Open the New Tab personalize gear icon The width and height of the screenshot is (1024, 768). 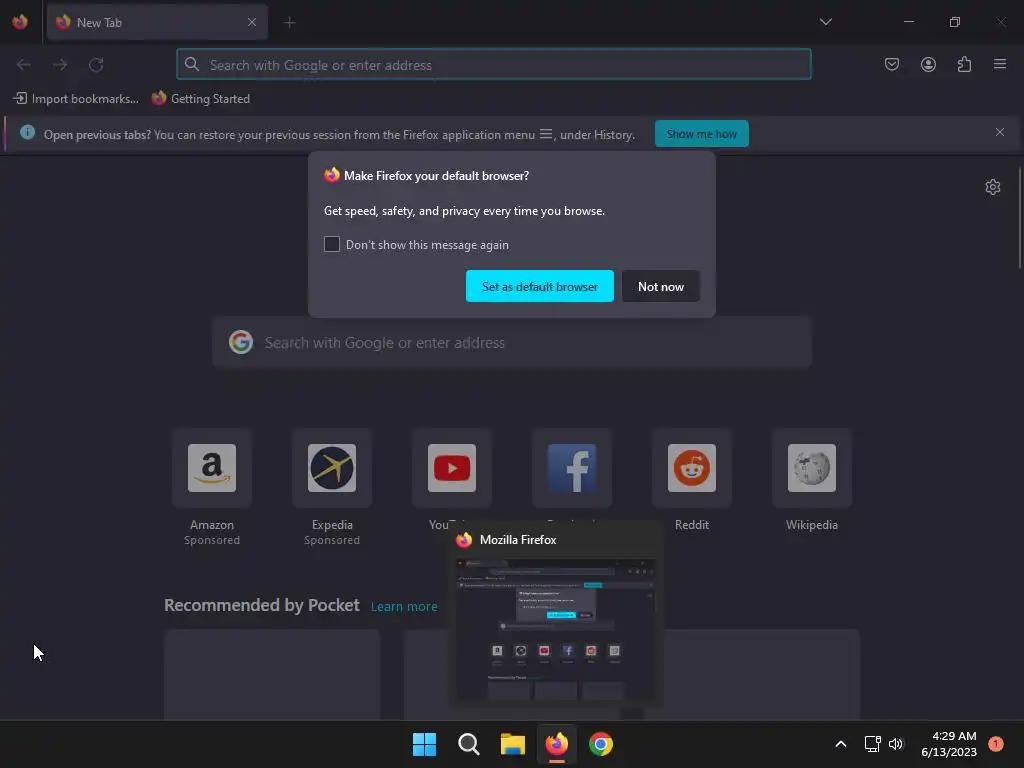pyautogui.click(x=993, y=187)
